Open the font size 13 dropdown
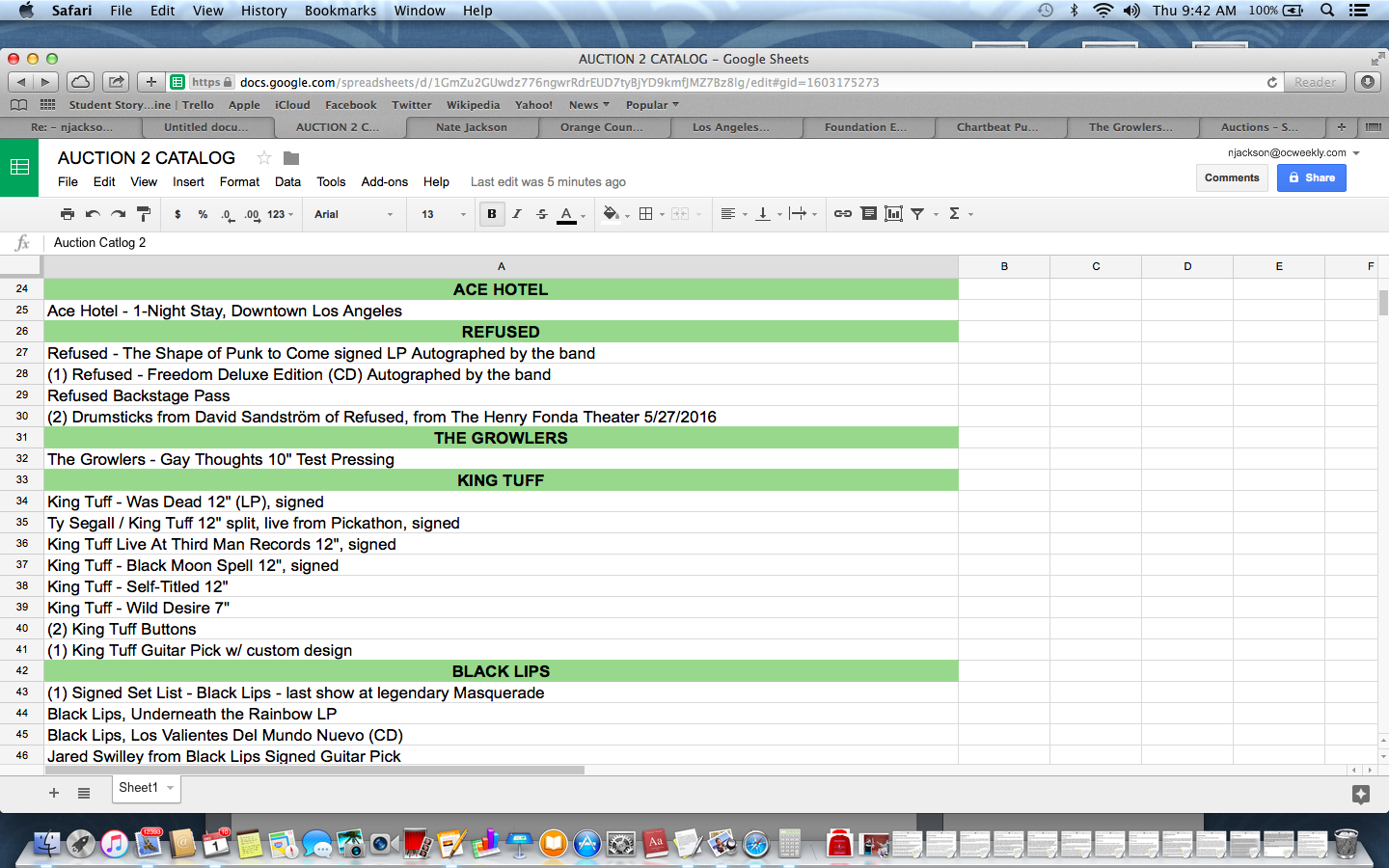 coord(443,214)
